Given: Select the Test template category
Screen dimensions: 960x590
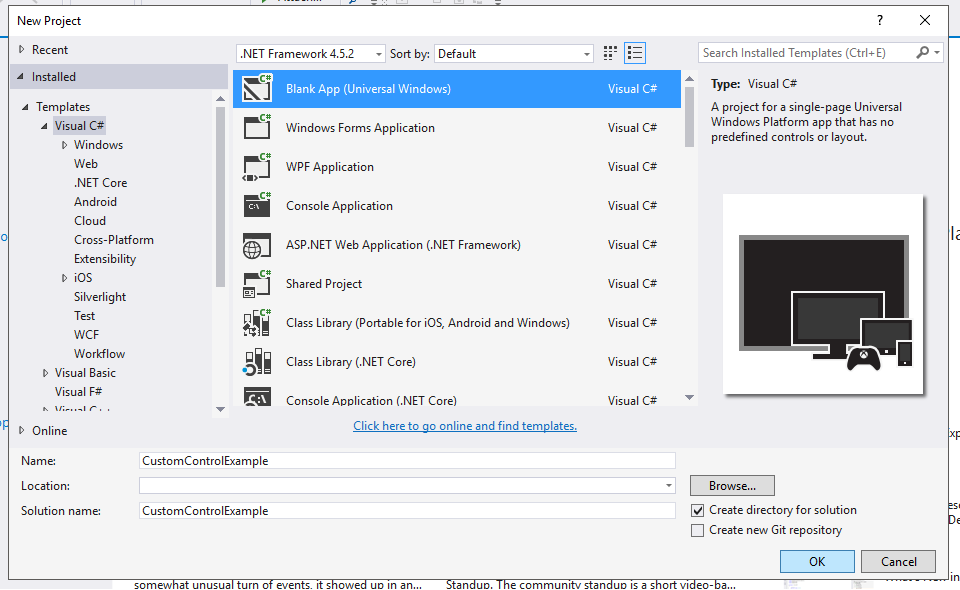Looking at the screenshot, I should (x=84, y=315).
